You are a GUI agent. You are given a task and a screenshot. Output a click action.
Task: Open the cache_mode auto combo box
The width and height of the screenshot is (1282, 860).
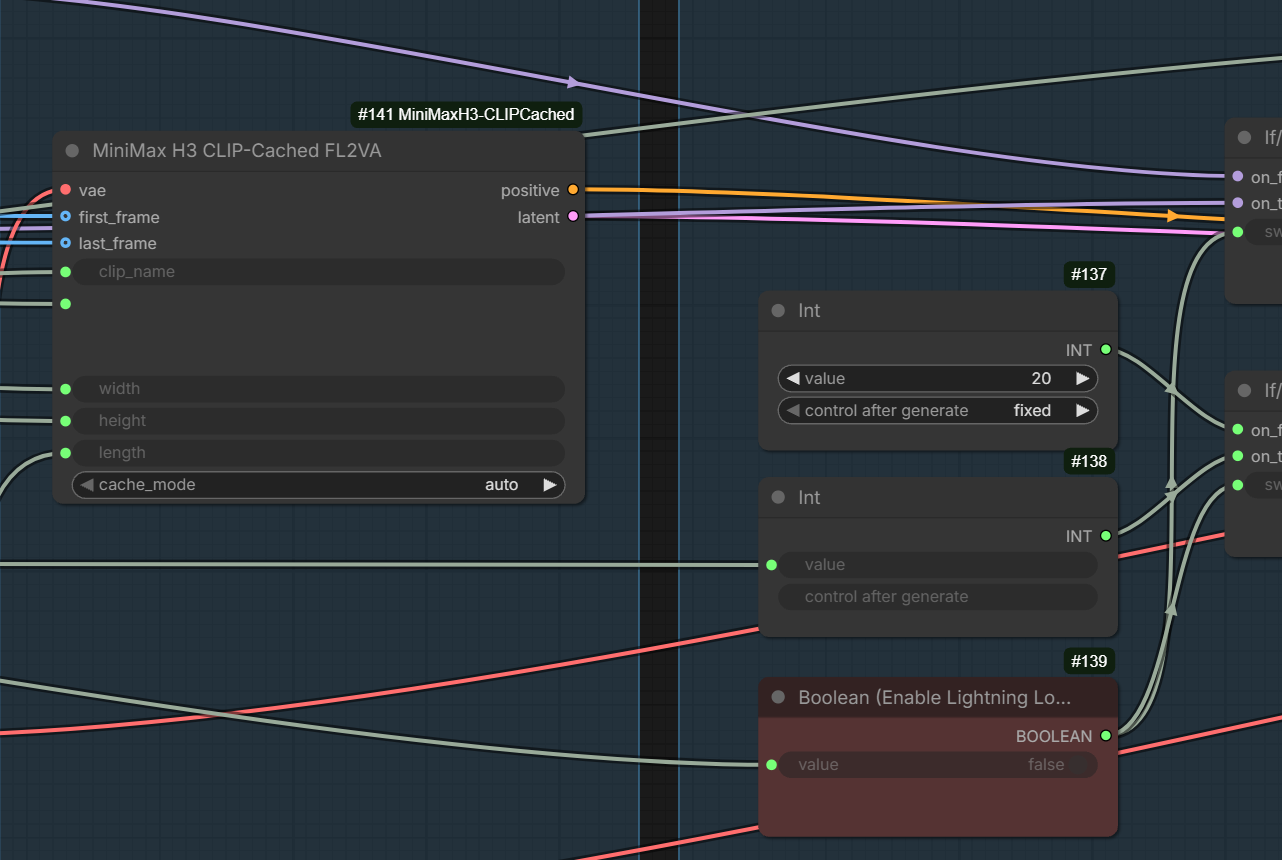point(318,485)
